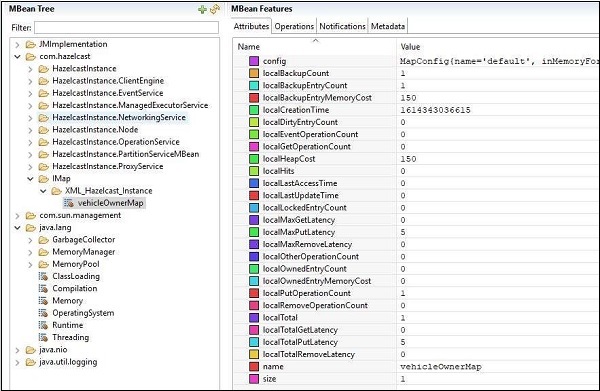Click the localBackupEntryCount attribute icon

254,85
